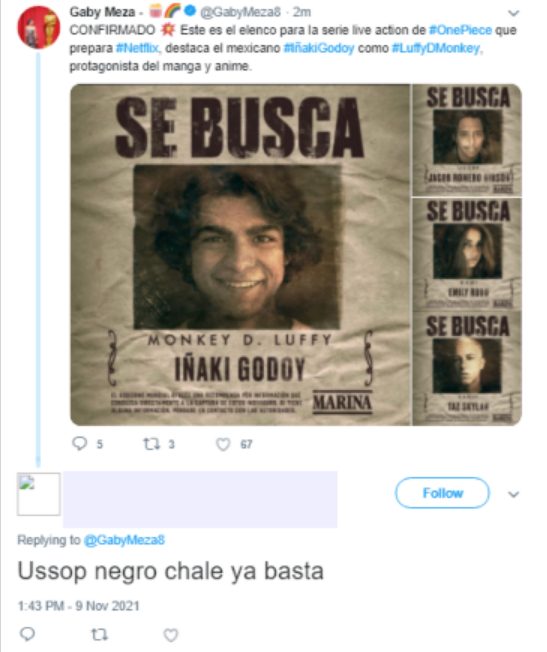Click the verified badge beside Gaby Meza

click(190, 11)
